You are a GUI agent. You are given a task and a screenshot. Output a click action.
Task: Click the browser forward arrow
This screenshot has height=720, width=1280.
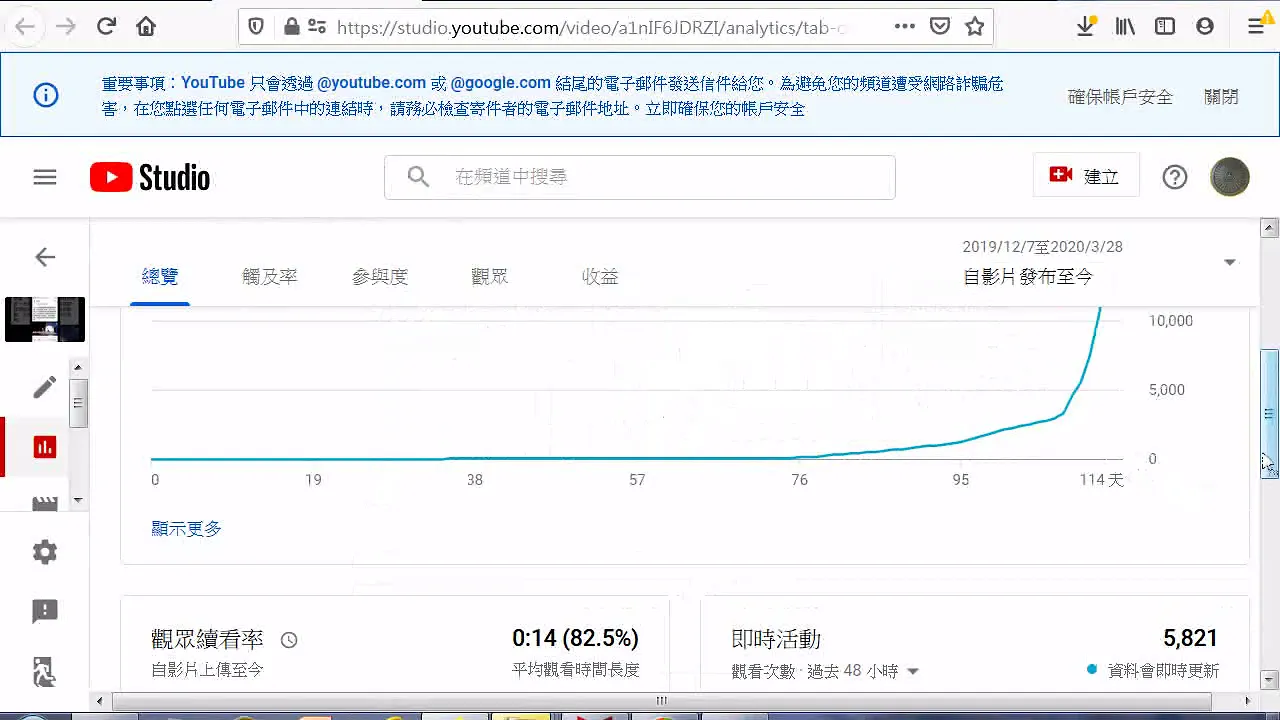click(66, 27)
